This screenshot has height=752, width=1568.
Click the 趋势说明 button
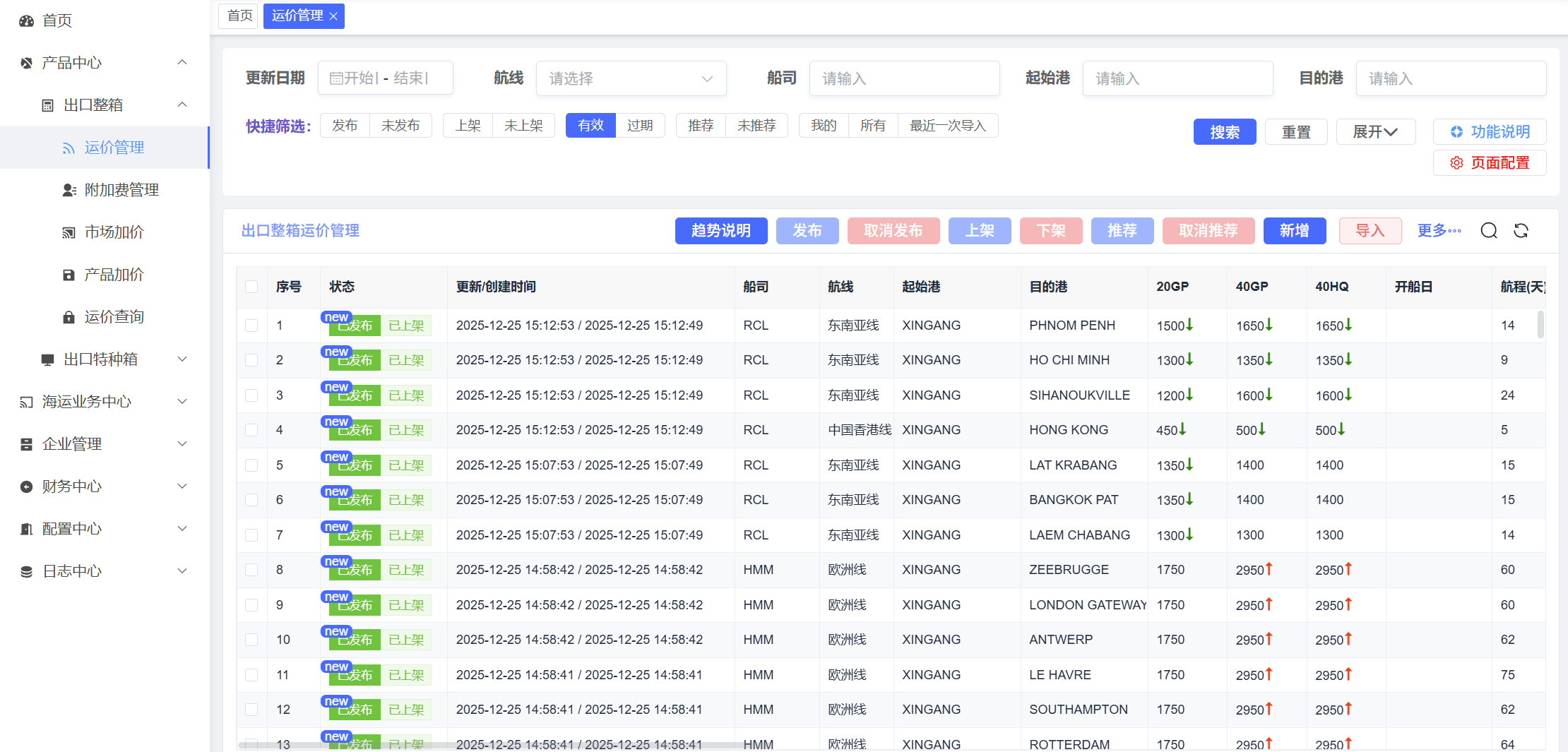720,231
